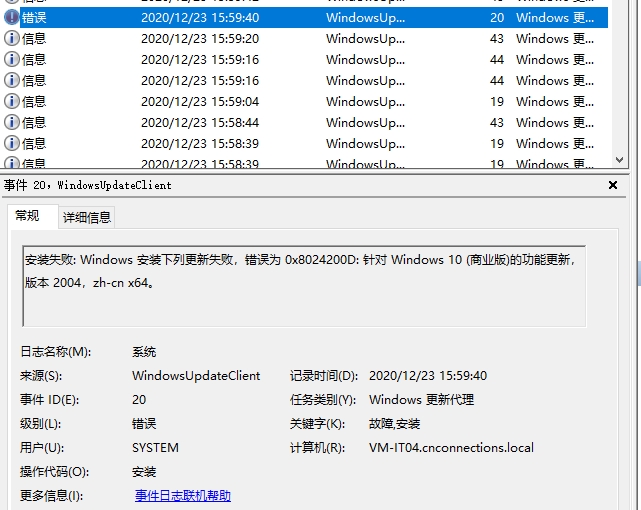641x510 pixels.
Task: Click the log name value 系统
Action: click(x=144, y=352)
